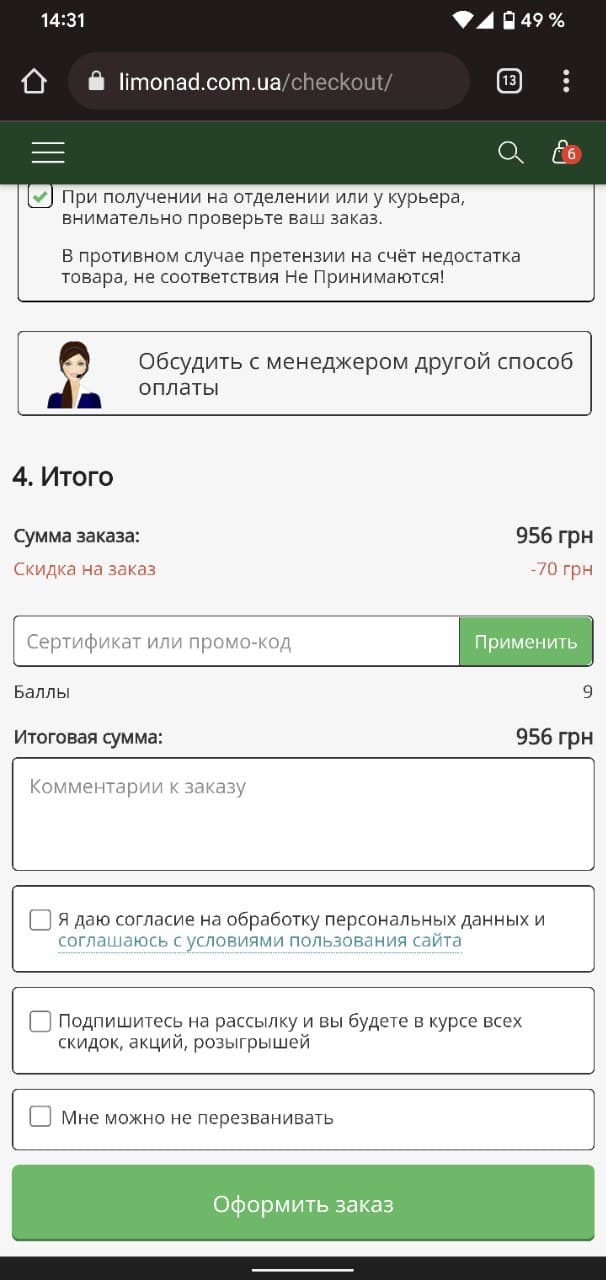This screenshot has height=1280, width=606.
Task: Click the battery indicator in status bar
Action: [509, 20]
